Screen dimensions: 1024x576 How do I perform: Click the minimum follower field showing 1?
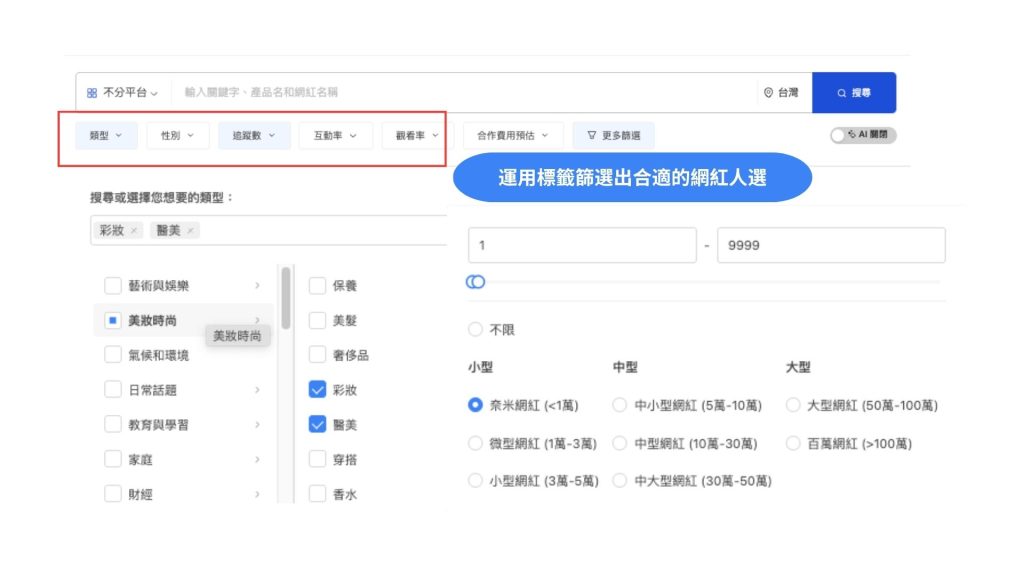pos(583,246)
